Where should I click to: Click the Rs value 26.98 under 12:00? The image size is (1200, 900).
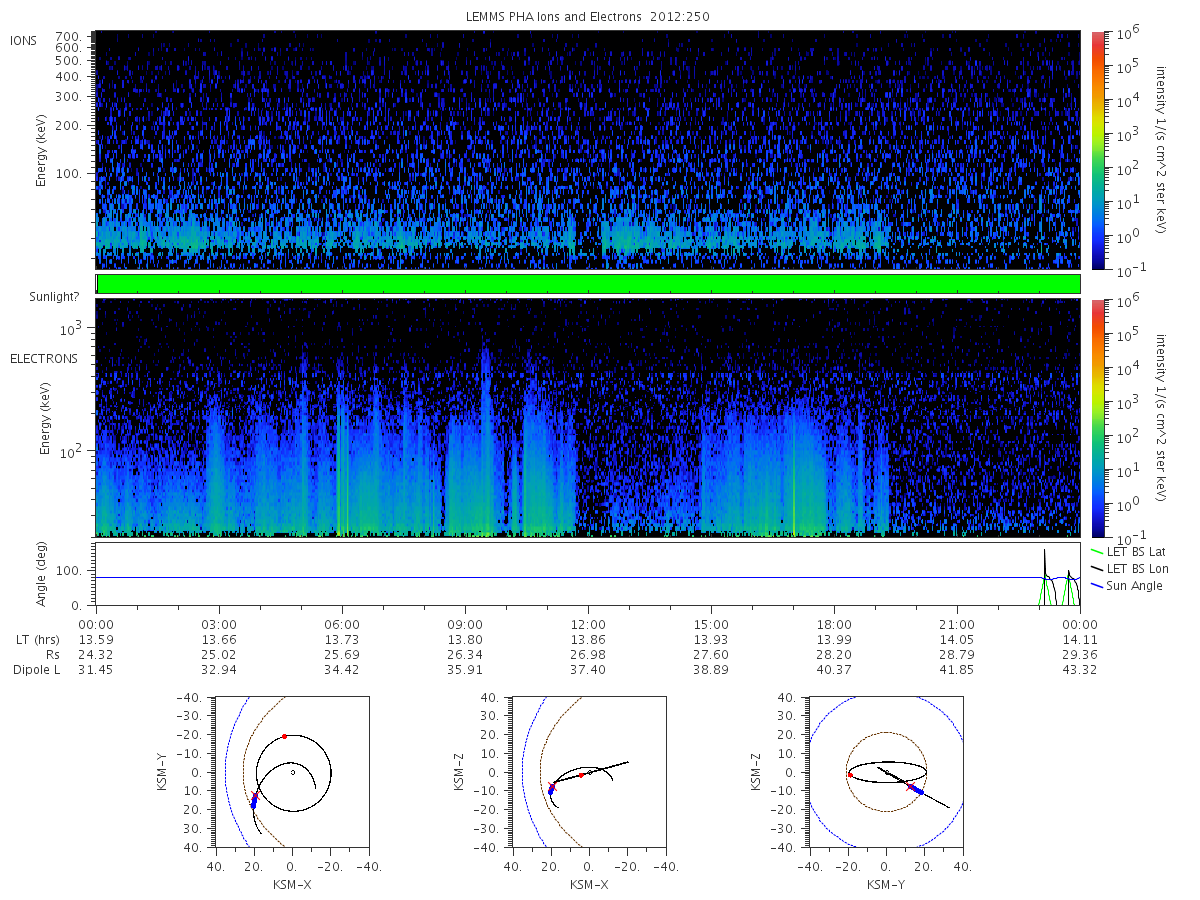pos(588,654)
